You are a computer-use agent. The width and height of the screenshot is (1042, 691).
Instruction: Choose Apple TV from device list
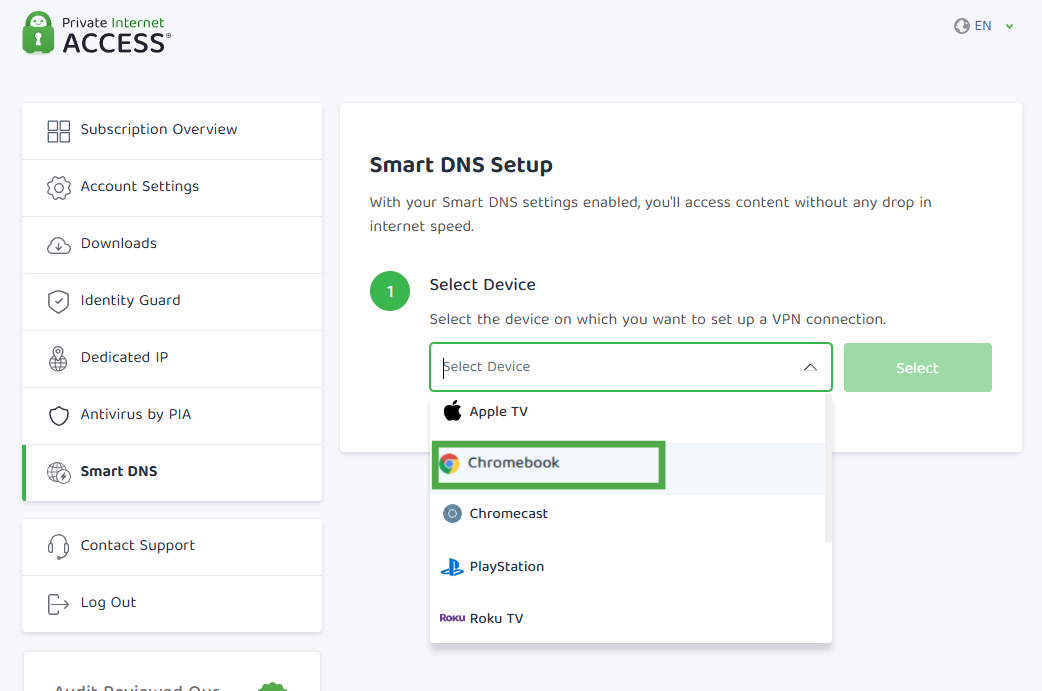click(x=627, y=412)
